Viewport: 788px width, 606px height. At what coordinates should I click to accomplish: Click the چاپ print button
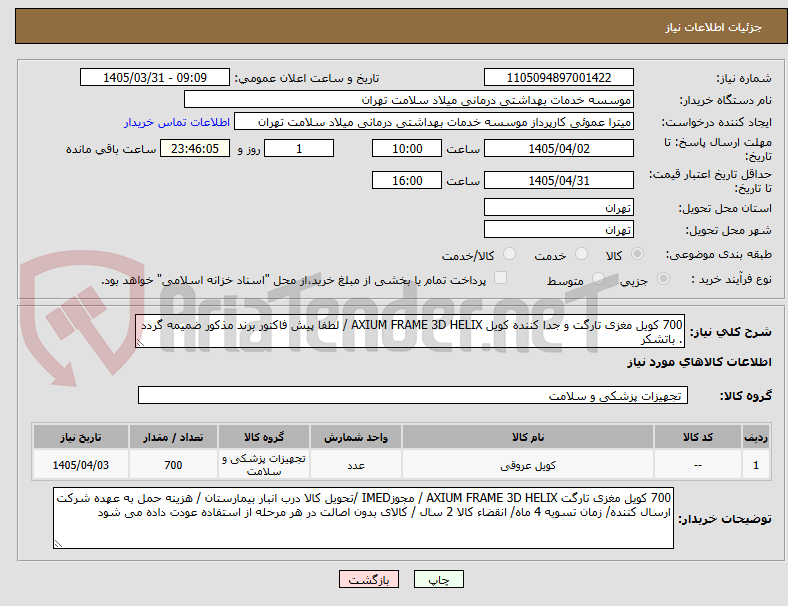pyautogui.click(x=439, y=579)
